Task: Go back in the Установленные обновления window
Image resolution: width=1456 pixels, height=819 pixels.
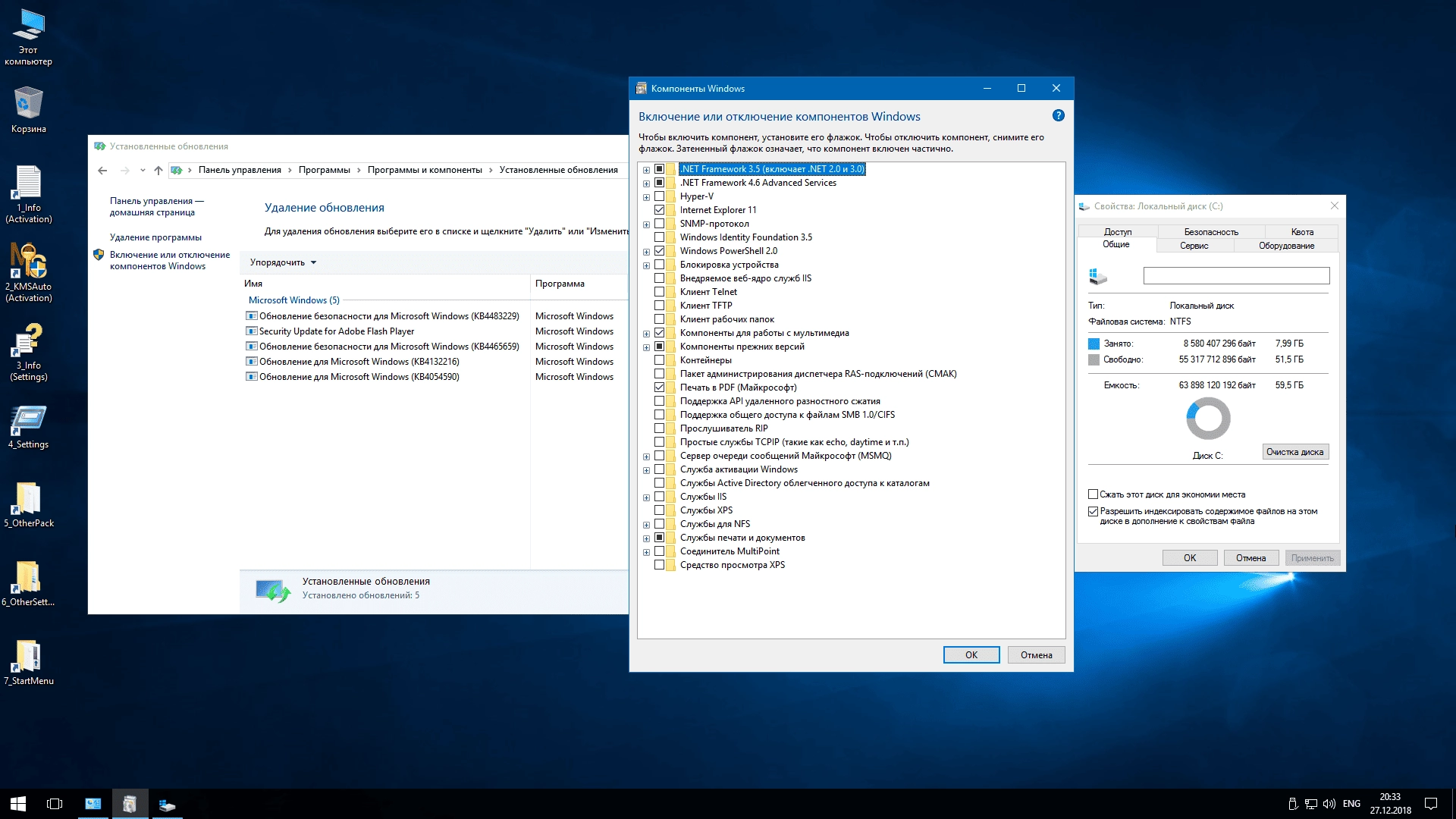Action: [x=102, y=170]
